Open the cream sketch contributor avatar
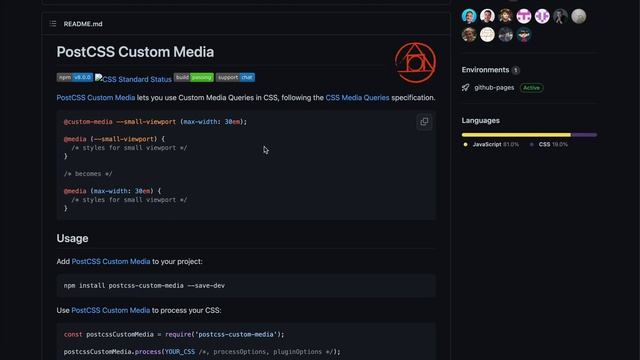640x360 pixels. coord(487,35)
